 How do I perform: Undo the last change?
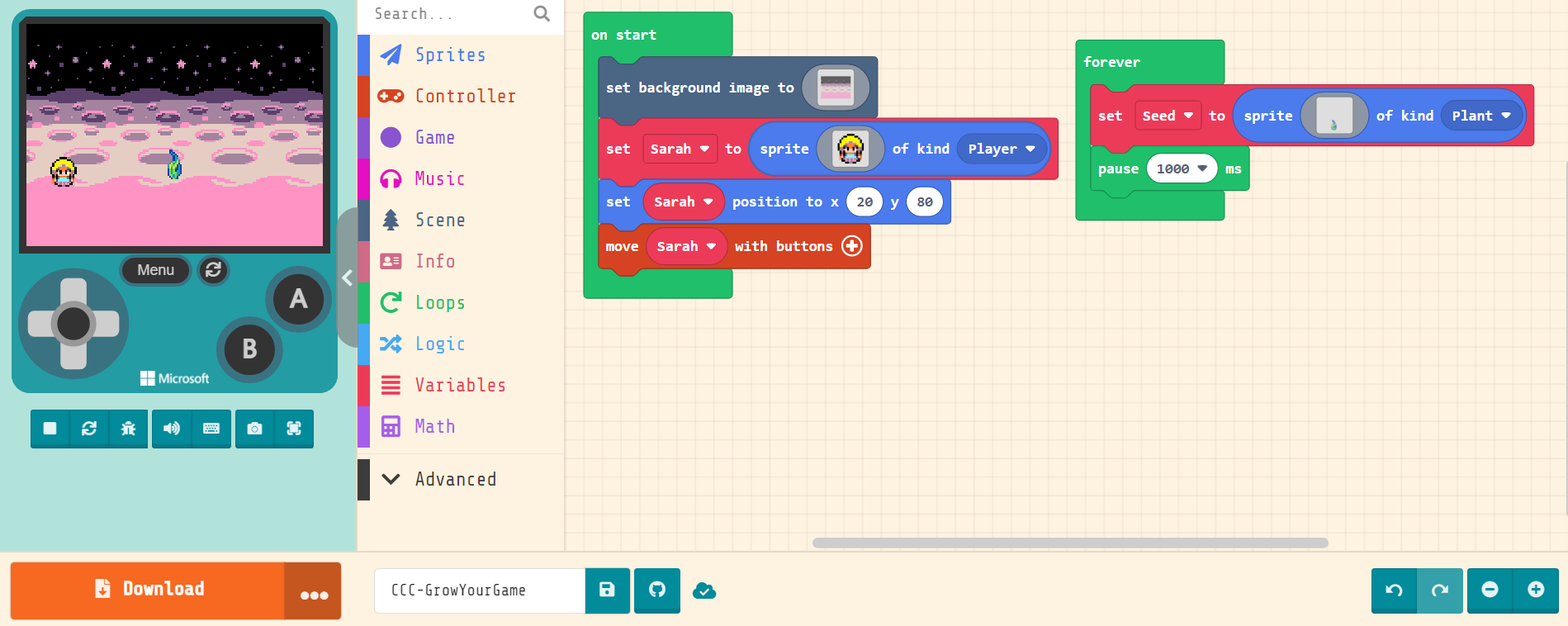coord(1394,590)
